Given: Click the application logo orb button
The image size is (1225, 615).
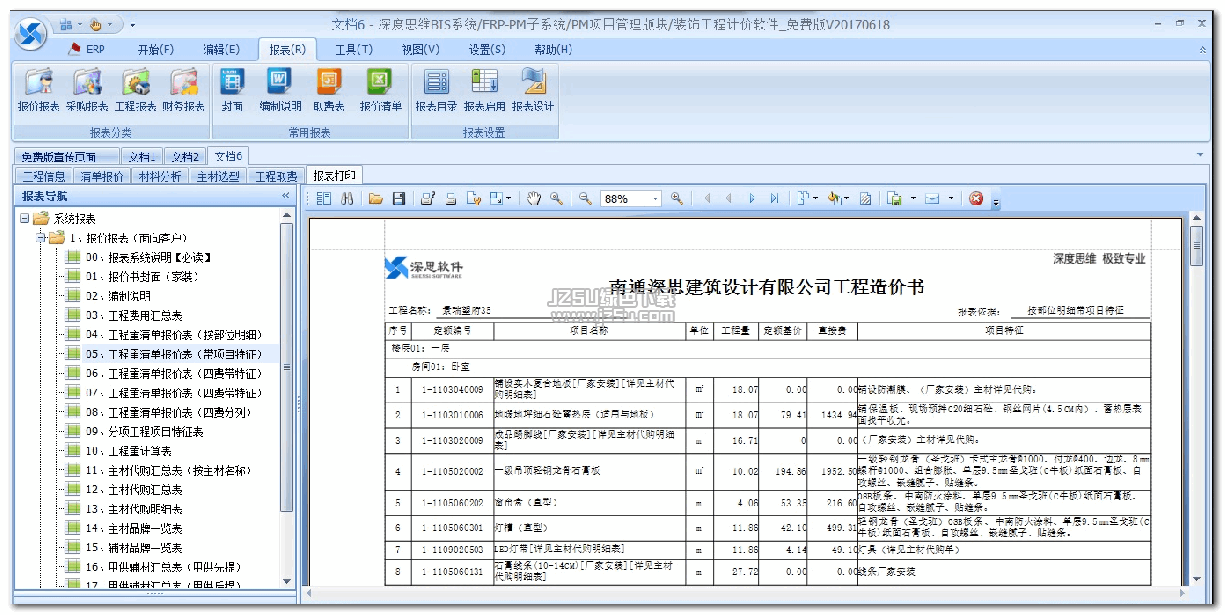Looking at the screenshot, I should coord(31,32).
